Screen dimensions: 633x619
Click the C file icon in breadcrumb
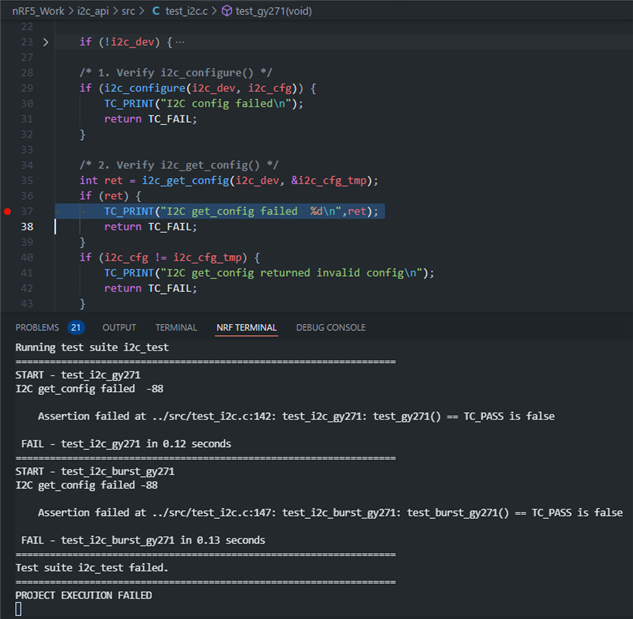coord(156,11)
